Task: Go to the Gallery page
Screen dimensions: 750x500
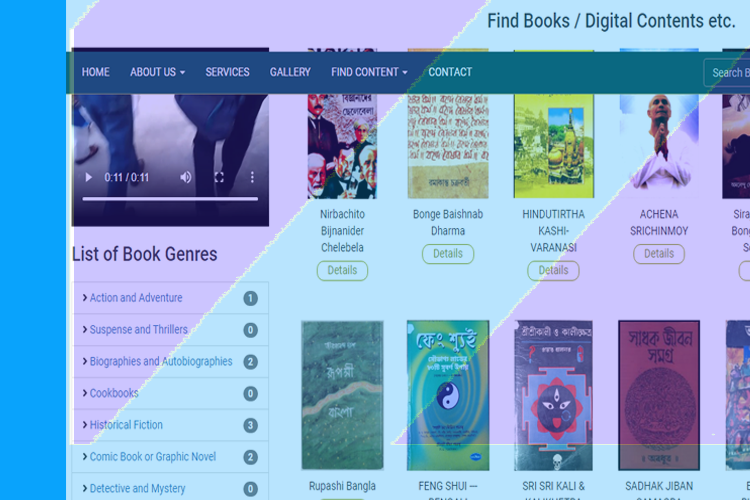Action: (290, 72)
